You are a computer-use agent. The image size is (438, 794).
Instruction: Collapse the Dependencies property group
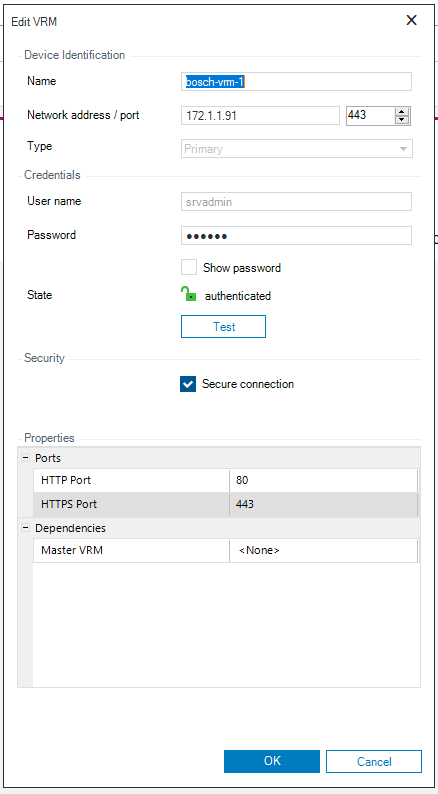[25, 528]
